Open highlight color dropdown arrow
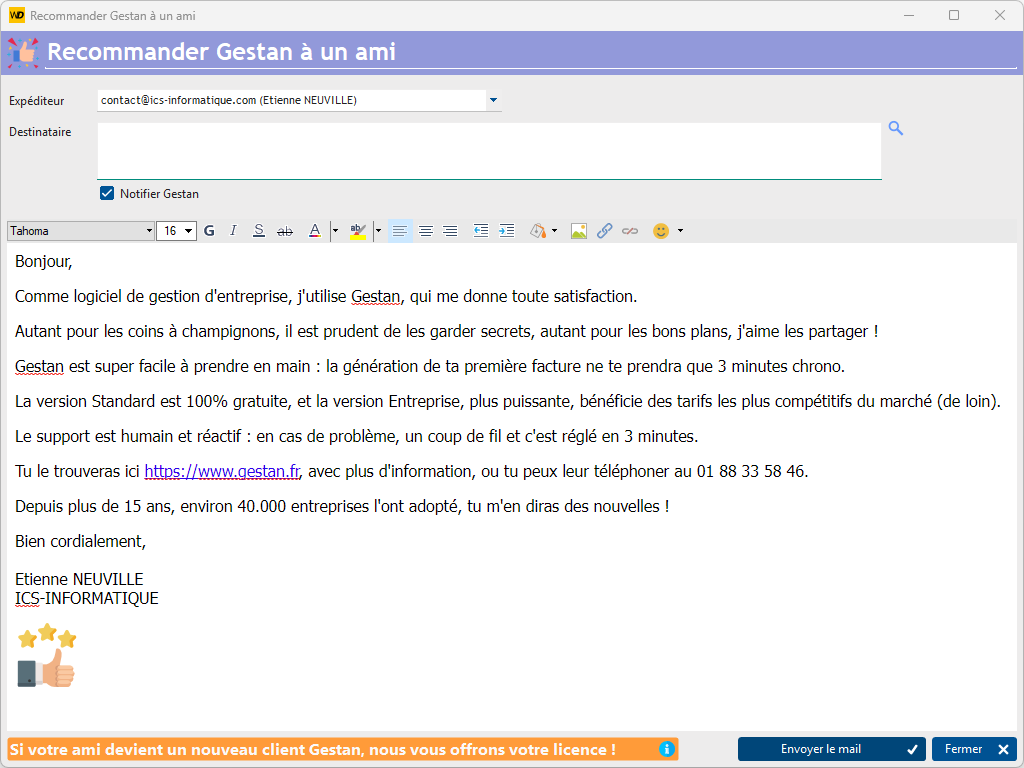 click(x=378, y=231)
